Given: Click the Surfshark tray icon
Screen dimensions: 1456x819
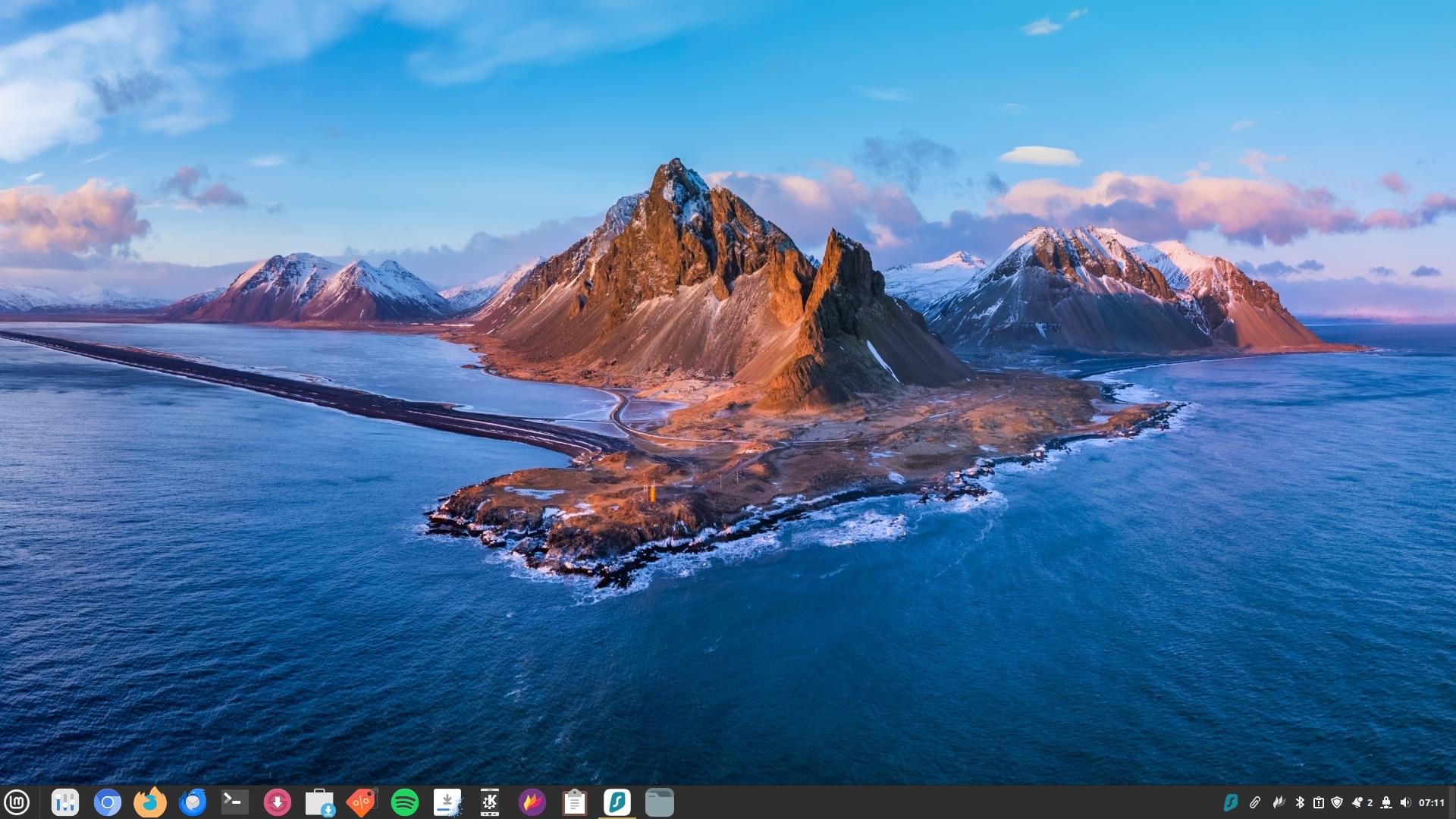Looking at the screenshot, I should [x=1231, y=802].
